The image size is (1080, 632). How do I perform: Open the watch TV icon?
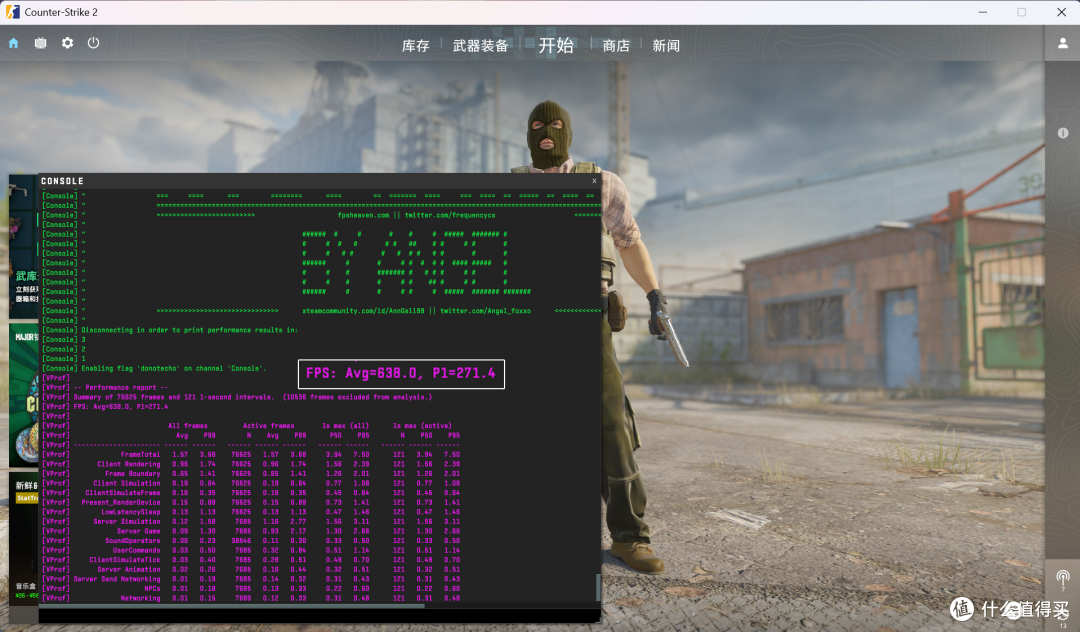tap(41, 43)
